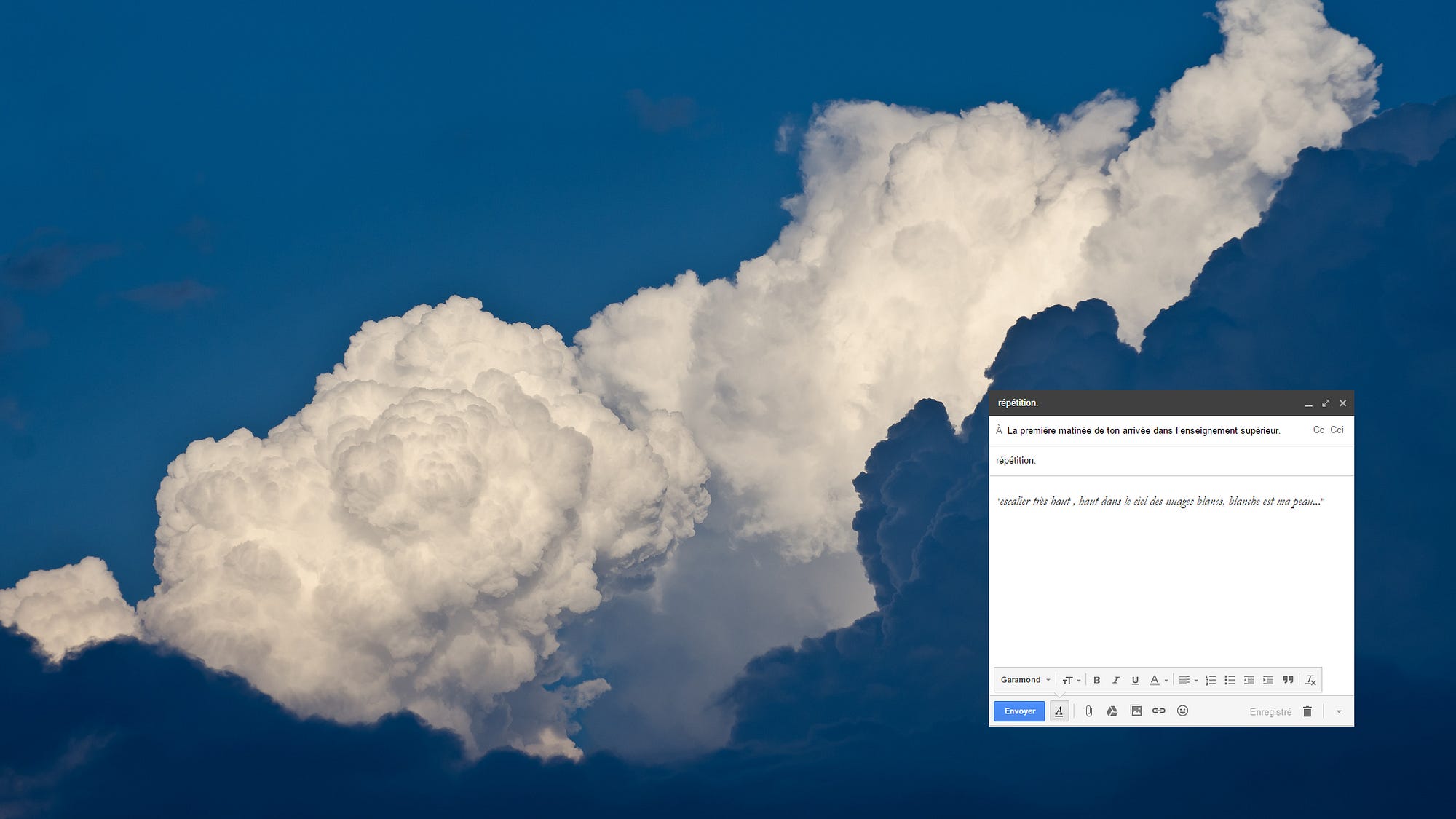
Task: Click the subject field containing 'répétition.'
Action: [1171, 461]
